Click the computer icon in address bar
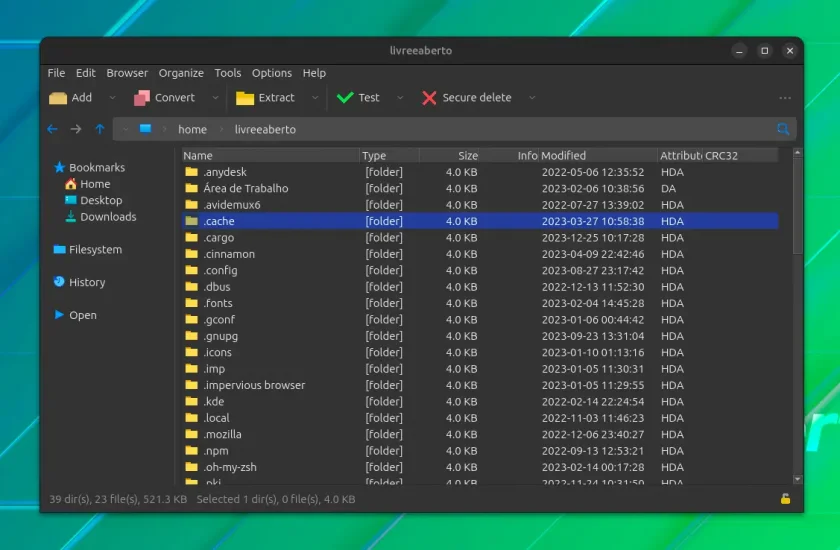 click(x=145, y=129)
